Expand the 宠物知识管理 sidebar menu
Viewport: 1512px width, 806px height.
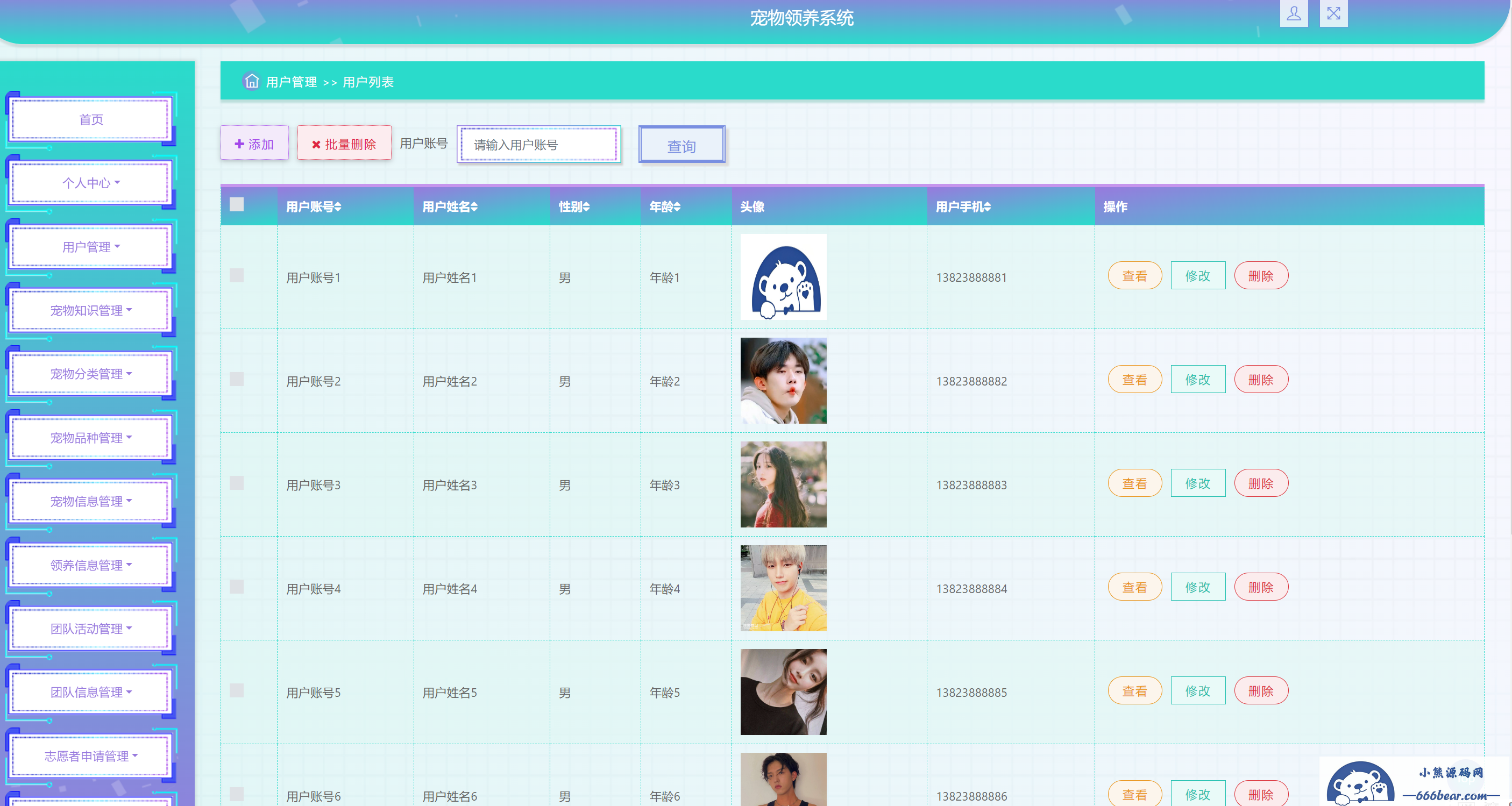pos(91,310)
